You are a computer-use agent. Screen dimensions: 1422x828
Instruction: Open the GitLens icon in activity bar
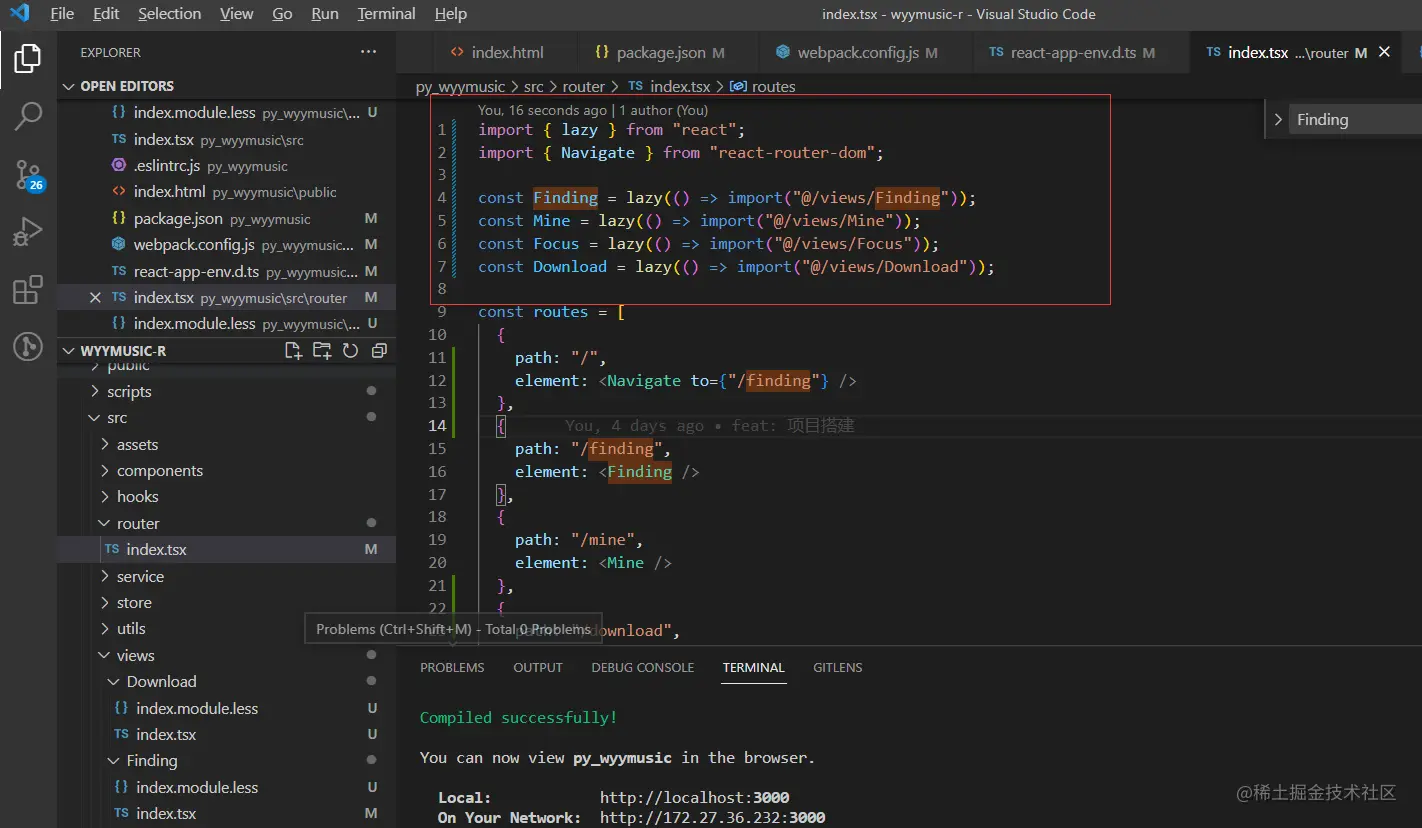28,347
